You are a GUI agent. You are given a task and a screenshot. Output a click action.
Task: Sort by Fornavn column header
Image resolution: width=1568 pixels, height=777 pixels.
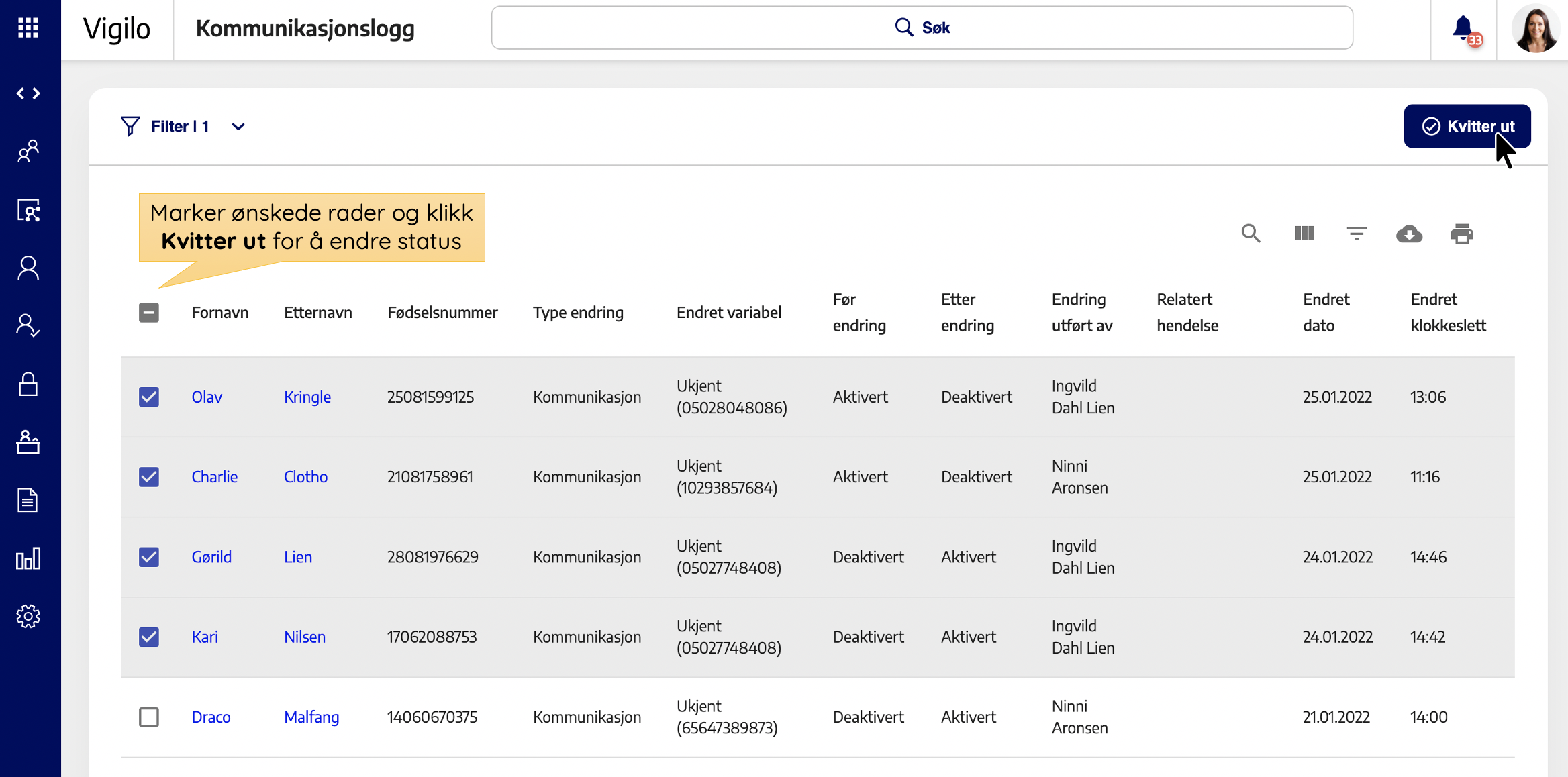tap(219, 313)
